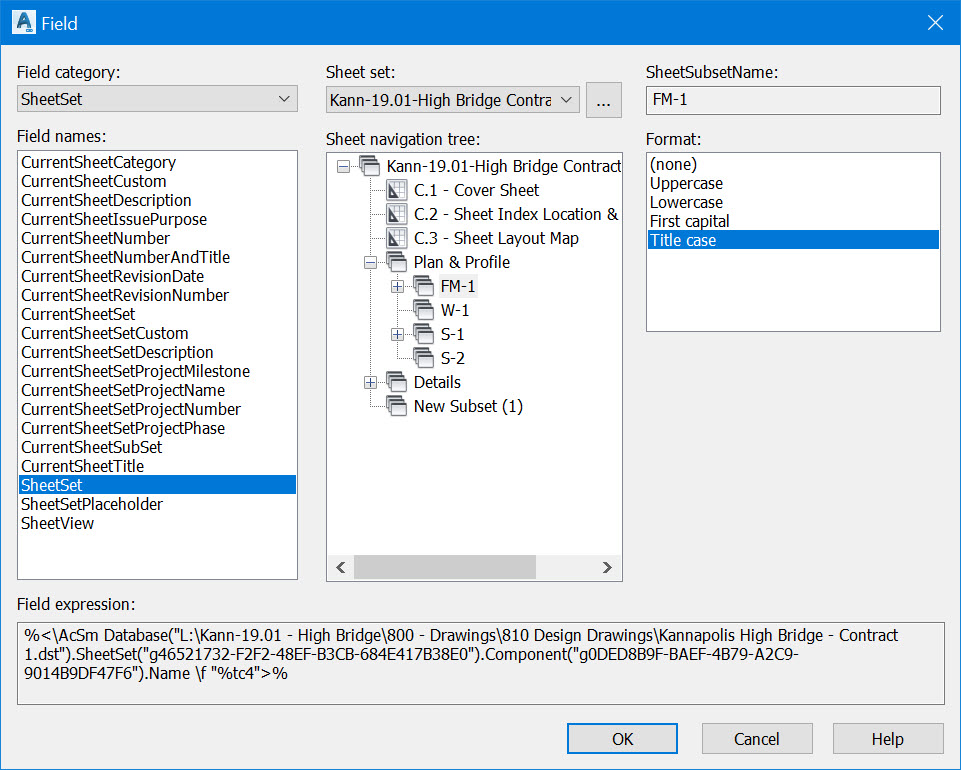Screen dimensions: 961x770
Task: Click the FM-1 subset icon
Action: (x=424, y=286)
